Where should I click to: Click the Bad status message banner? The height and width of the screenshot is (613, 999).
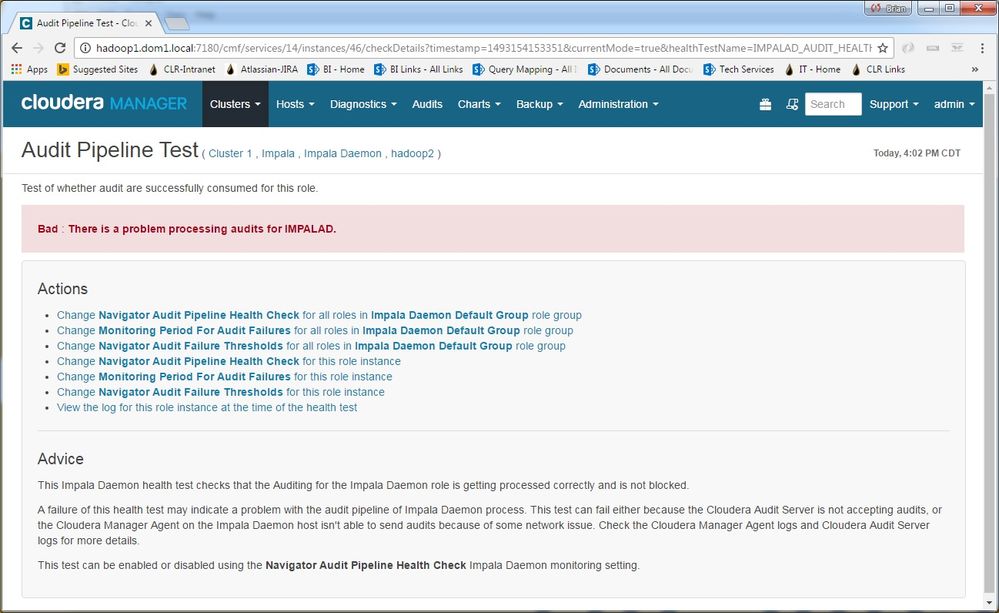point(492,229)
